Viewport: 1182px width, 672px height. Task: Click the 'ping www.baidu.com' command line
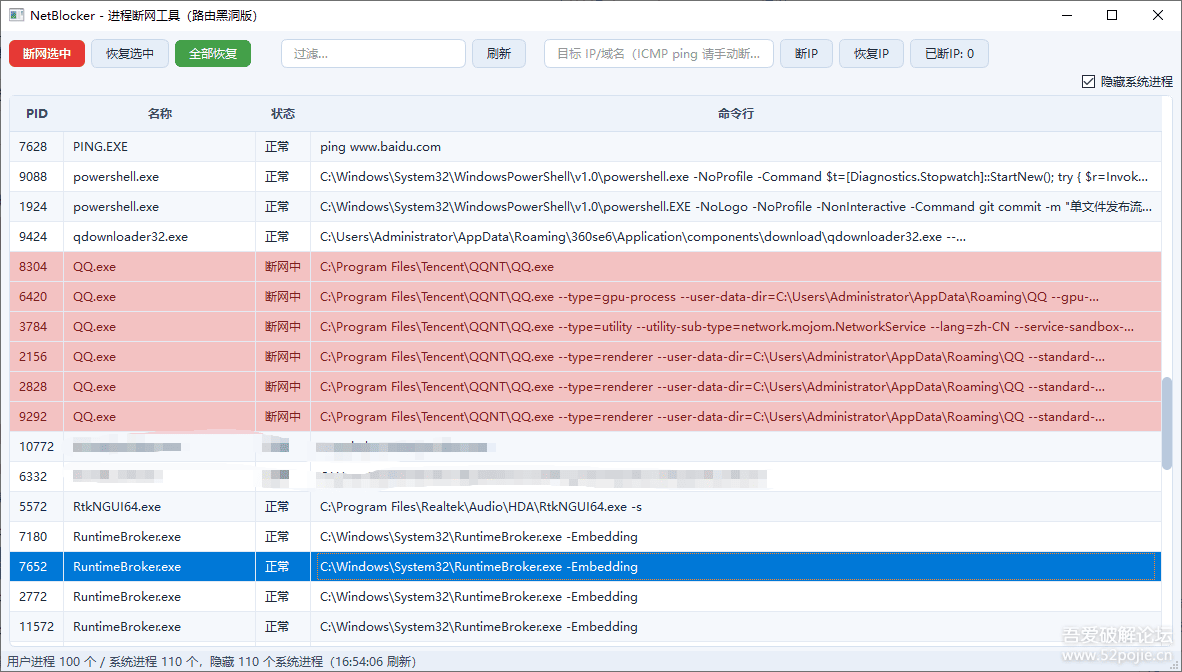click(381, 147)
